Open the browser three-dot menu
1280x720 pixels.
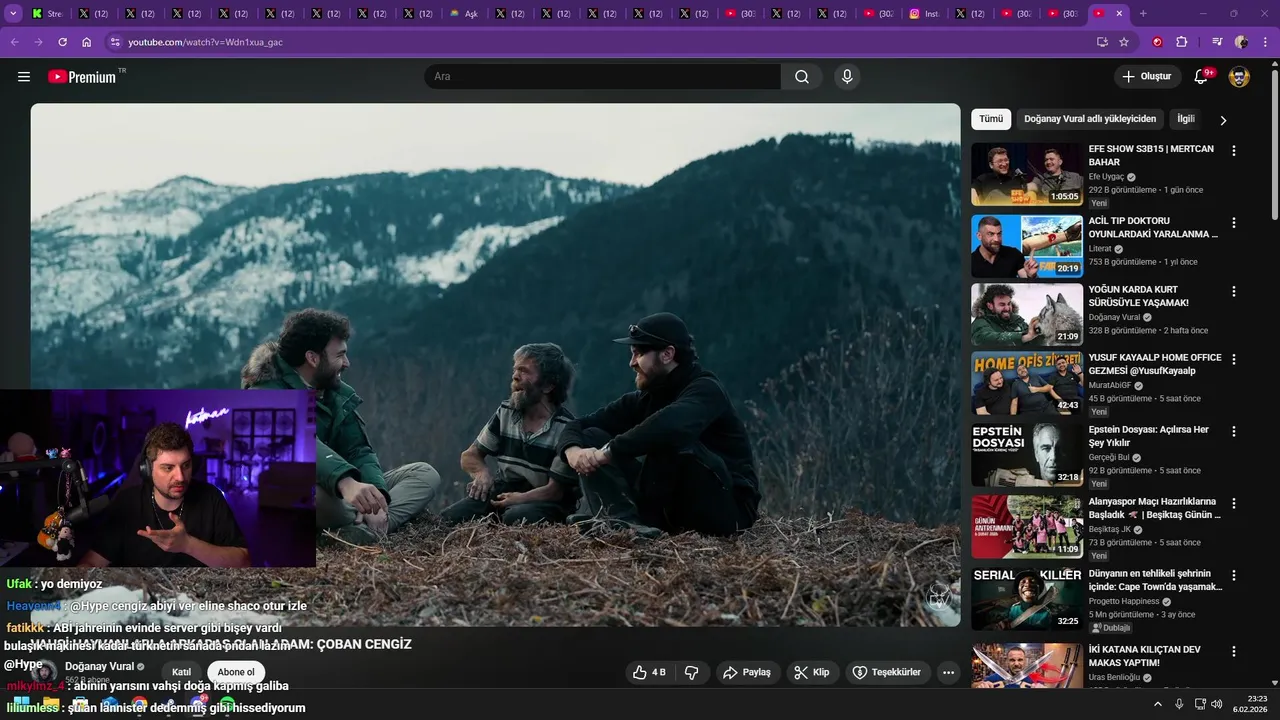click(1265, 42)
